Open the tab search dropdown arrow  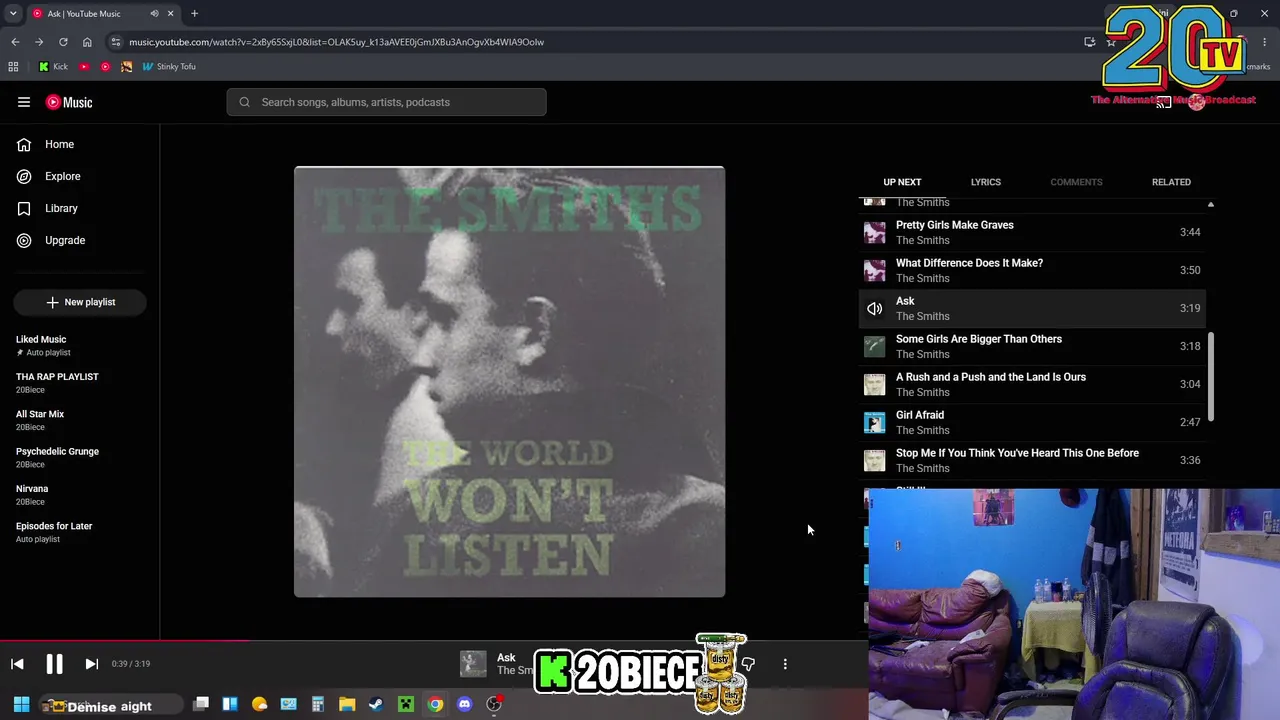point(13,14)
